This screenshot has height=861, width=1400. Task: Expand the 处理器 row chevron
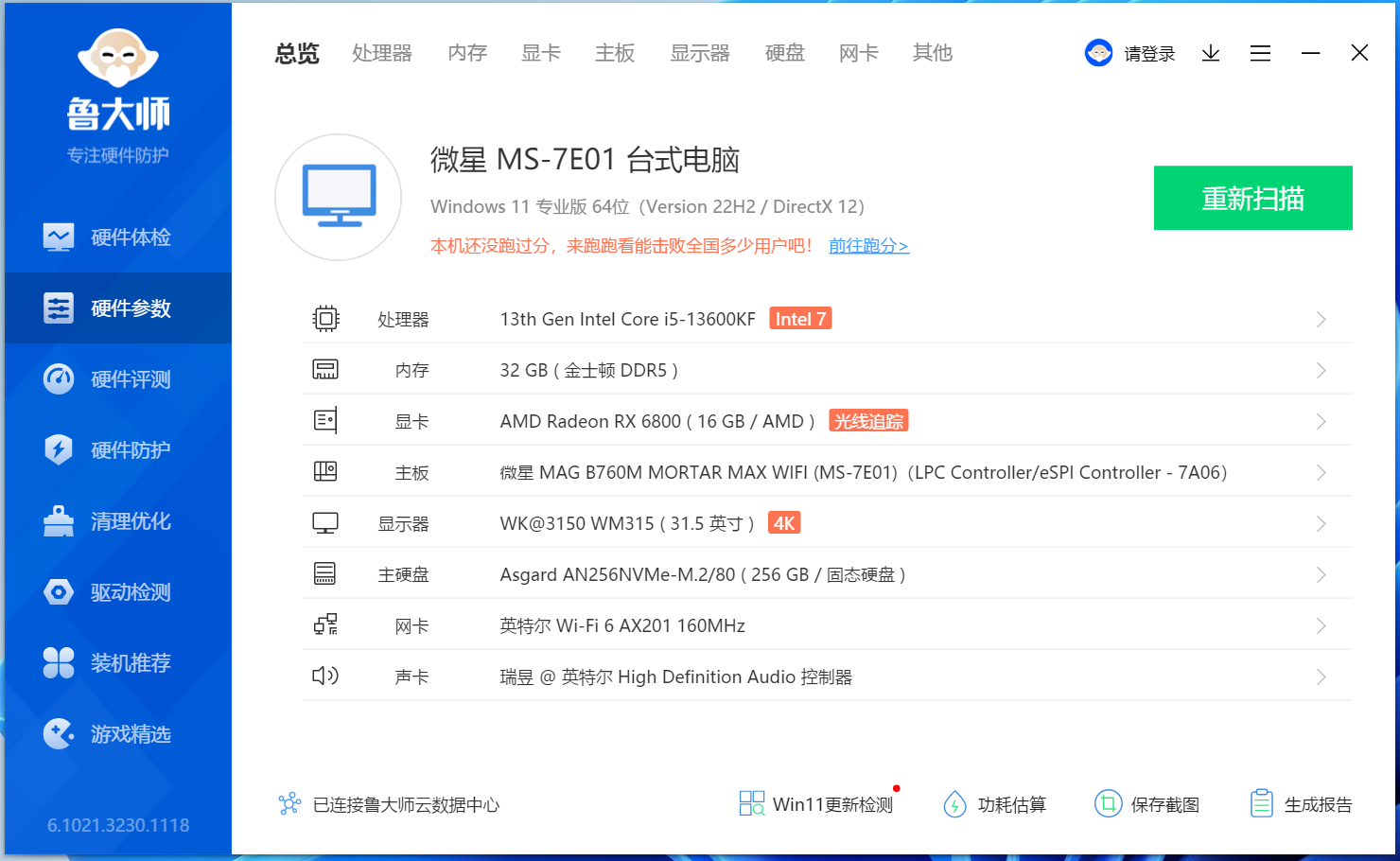click(x=1321, y=320)
